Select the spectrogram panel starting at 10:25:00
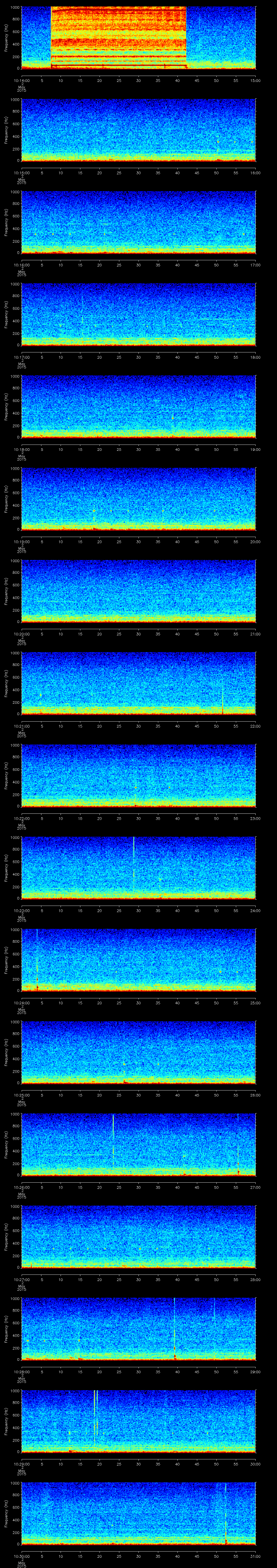The image size is (277, 1568). [138, 1052]
